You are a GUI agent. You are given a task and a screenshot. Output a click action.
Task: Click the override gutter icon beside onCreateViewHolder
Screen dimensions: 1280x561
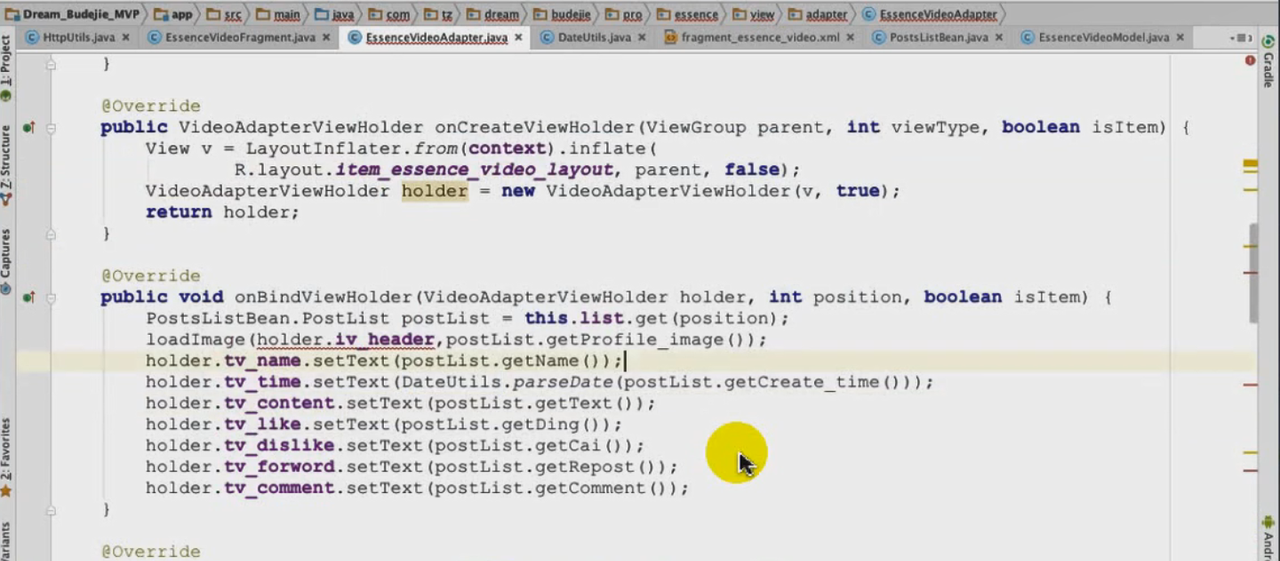pyautogui.click(x=29, y=128)
